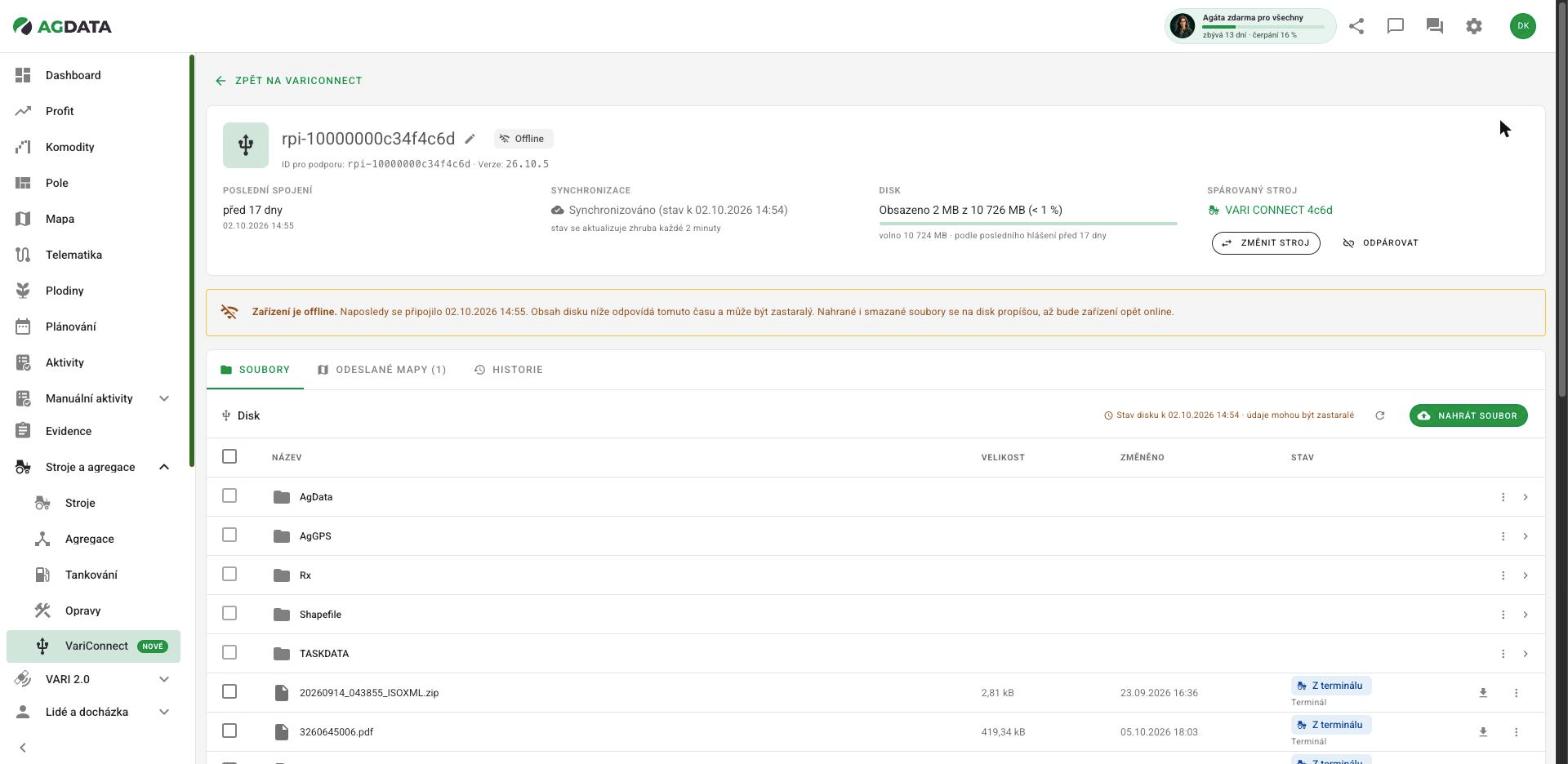Open settings gear icon in header
1568x764 pixels.
click(x=1474, y=26)
